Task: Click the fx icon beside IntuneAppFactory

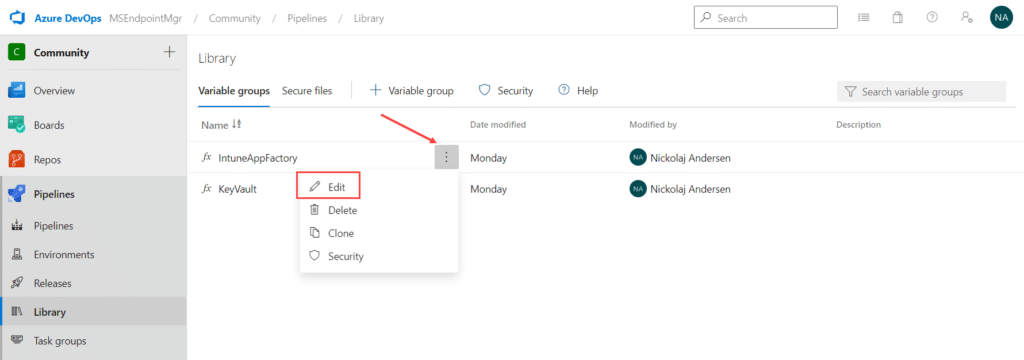Action: point(206,157)
